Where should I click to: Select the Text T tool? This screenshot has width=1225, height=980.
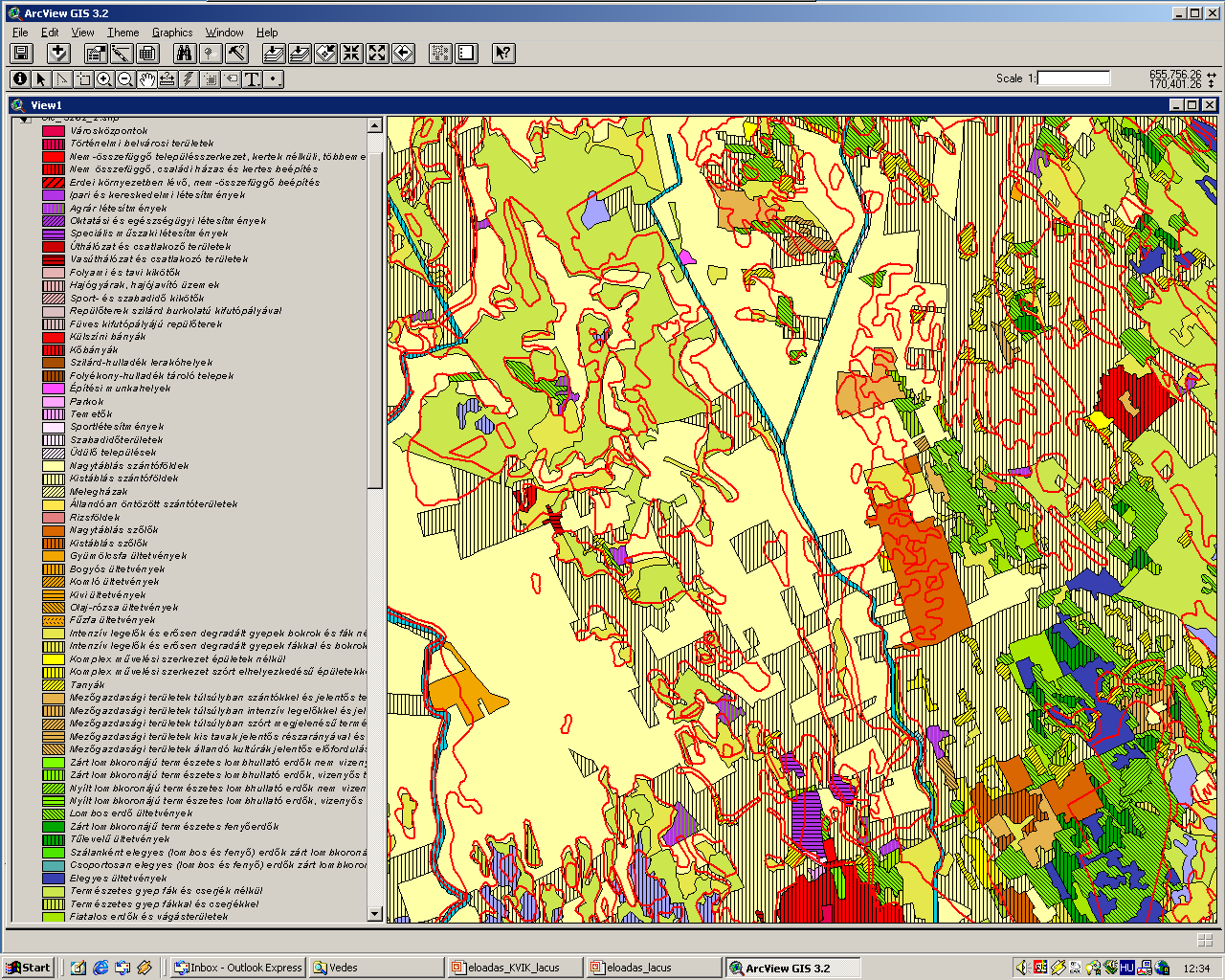click(x=252, y=79)
